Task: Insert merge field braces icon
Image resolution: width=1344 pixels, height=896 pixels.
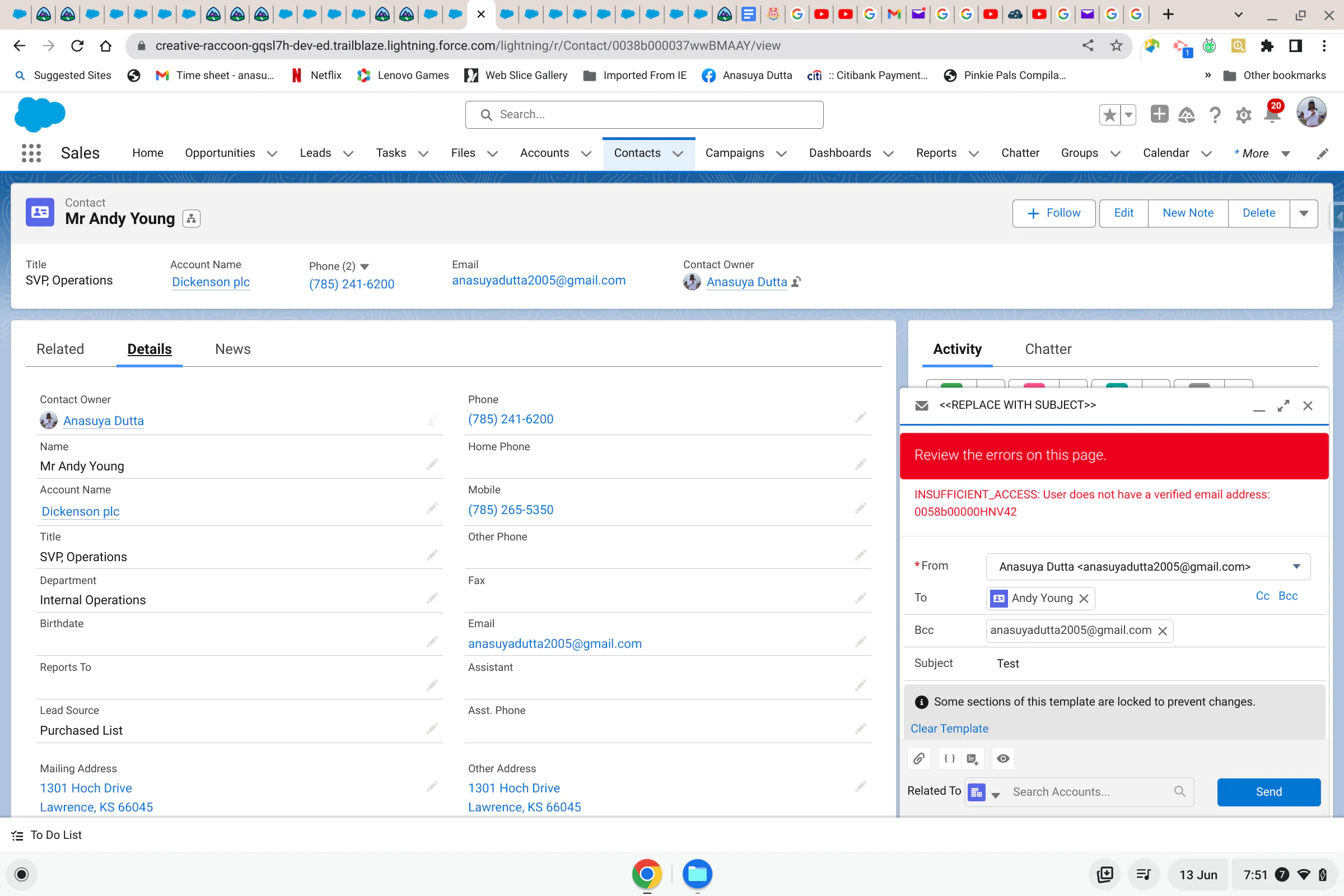Action: coord(949,759)
